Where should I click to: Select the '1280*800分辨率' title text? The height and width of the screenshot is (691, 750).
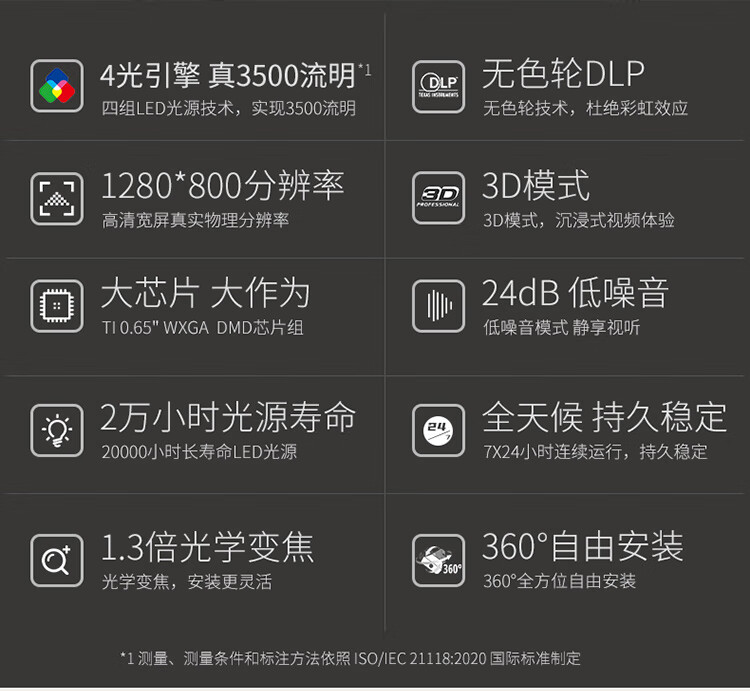pos(223,186)
